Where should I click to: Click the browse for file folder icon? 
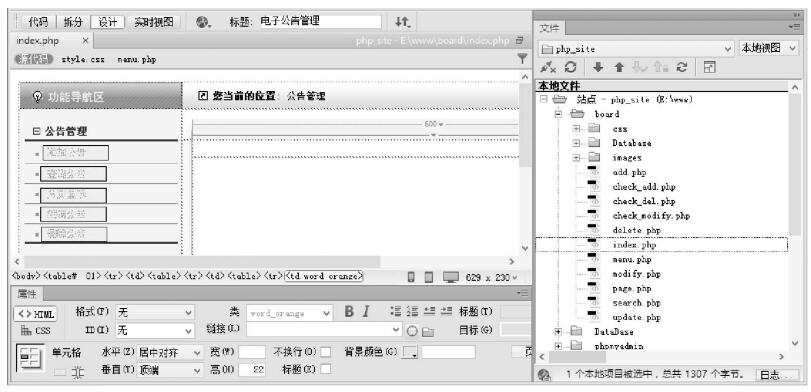(x=428, y=331)
